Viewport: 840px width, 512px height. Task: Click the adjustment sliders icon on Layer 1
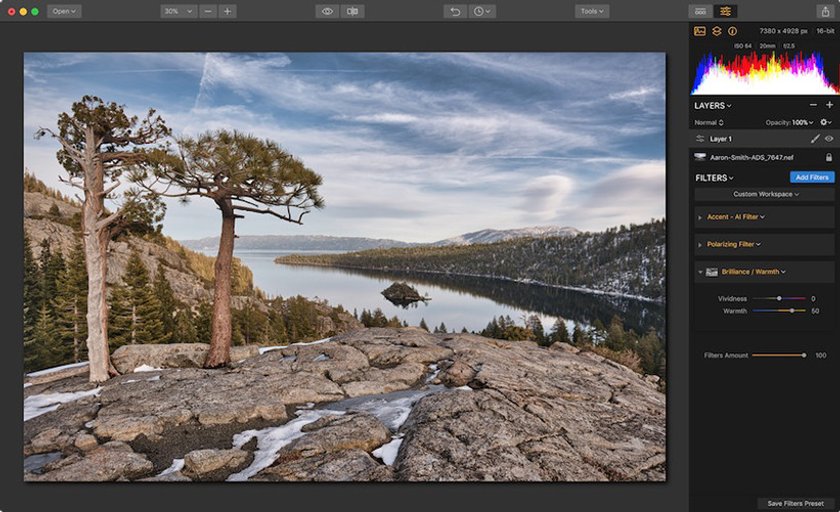[x=700, y=139]
